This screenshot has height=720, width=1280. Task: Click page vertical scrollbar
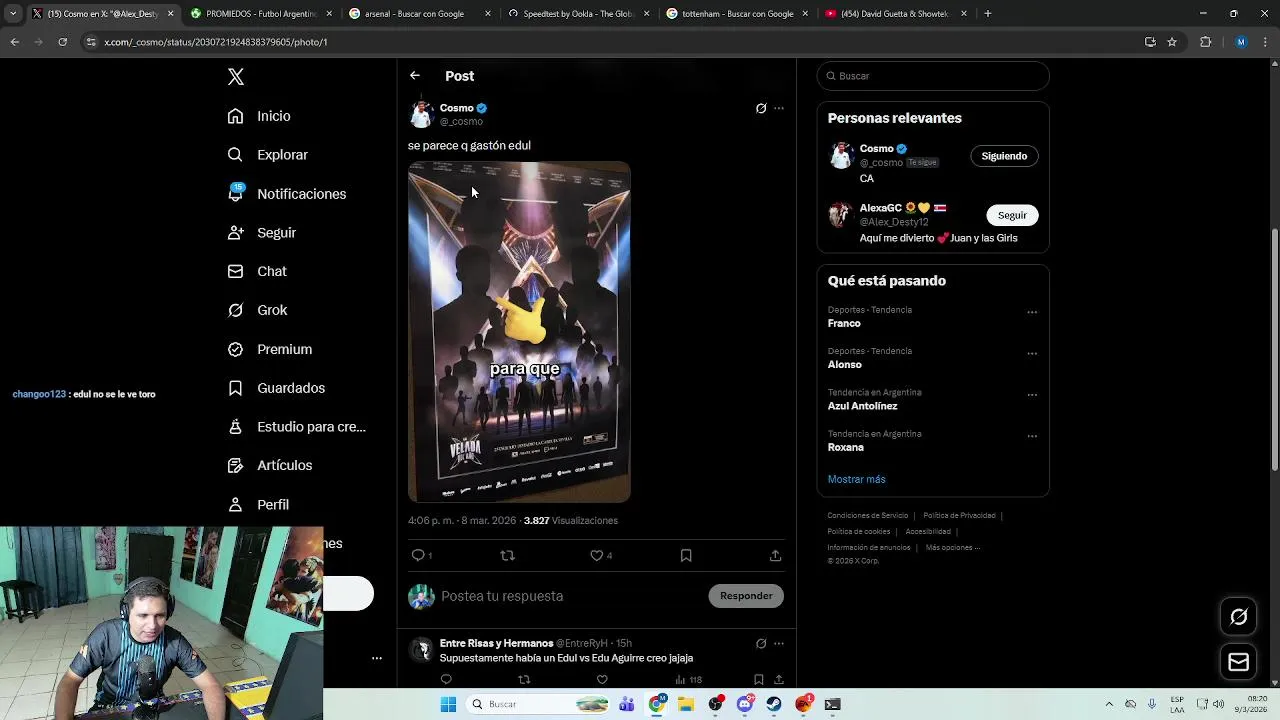(1274, 350)
